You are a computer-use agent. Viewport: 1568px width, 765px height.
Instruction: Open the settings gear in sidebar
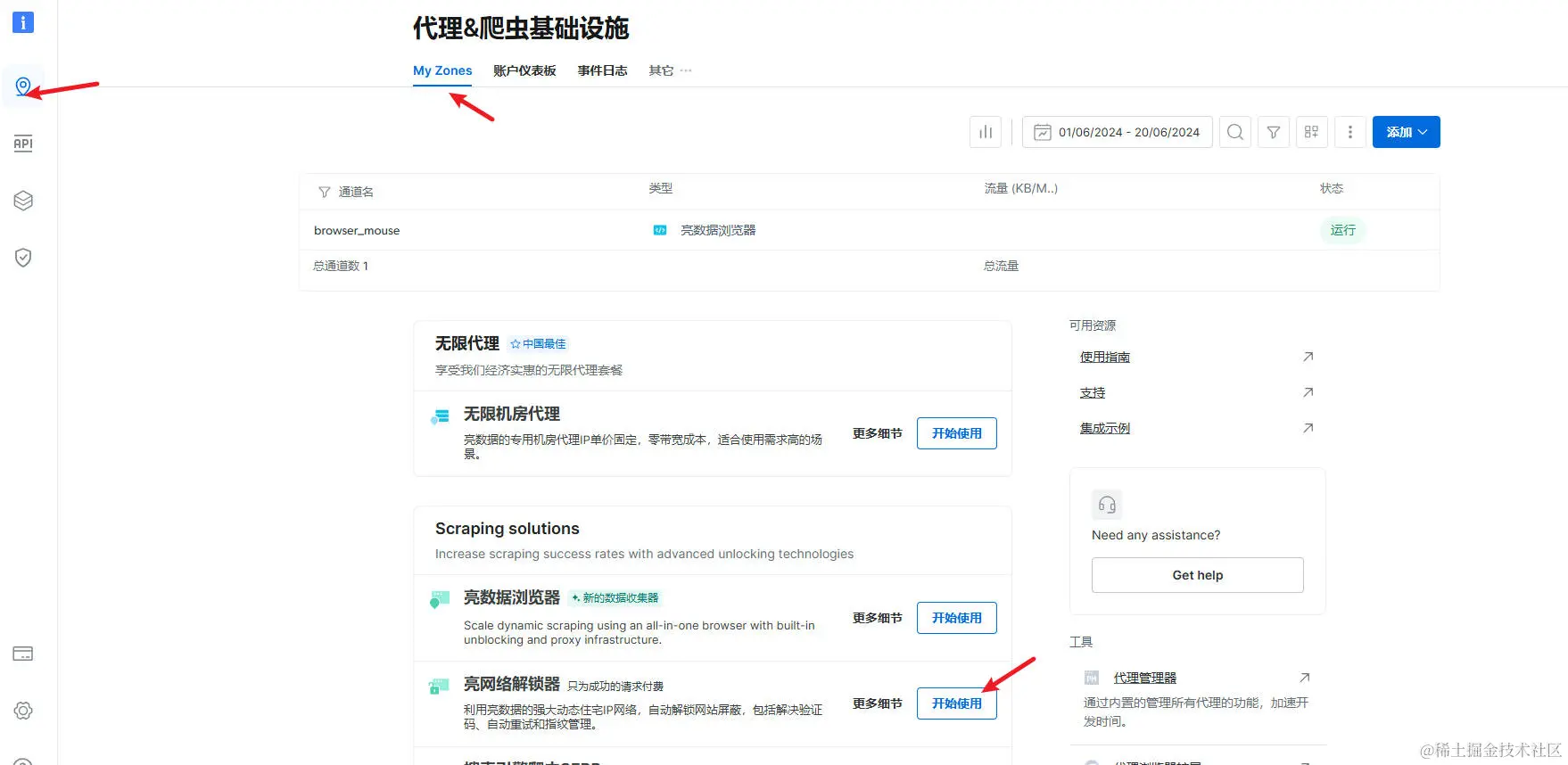coord(23,711)
